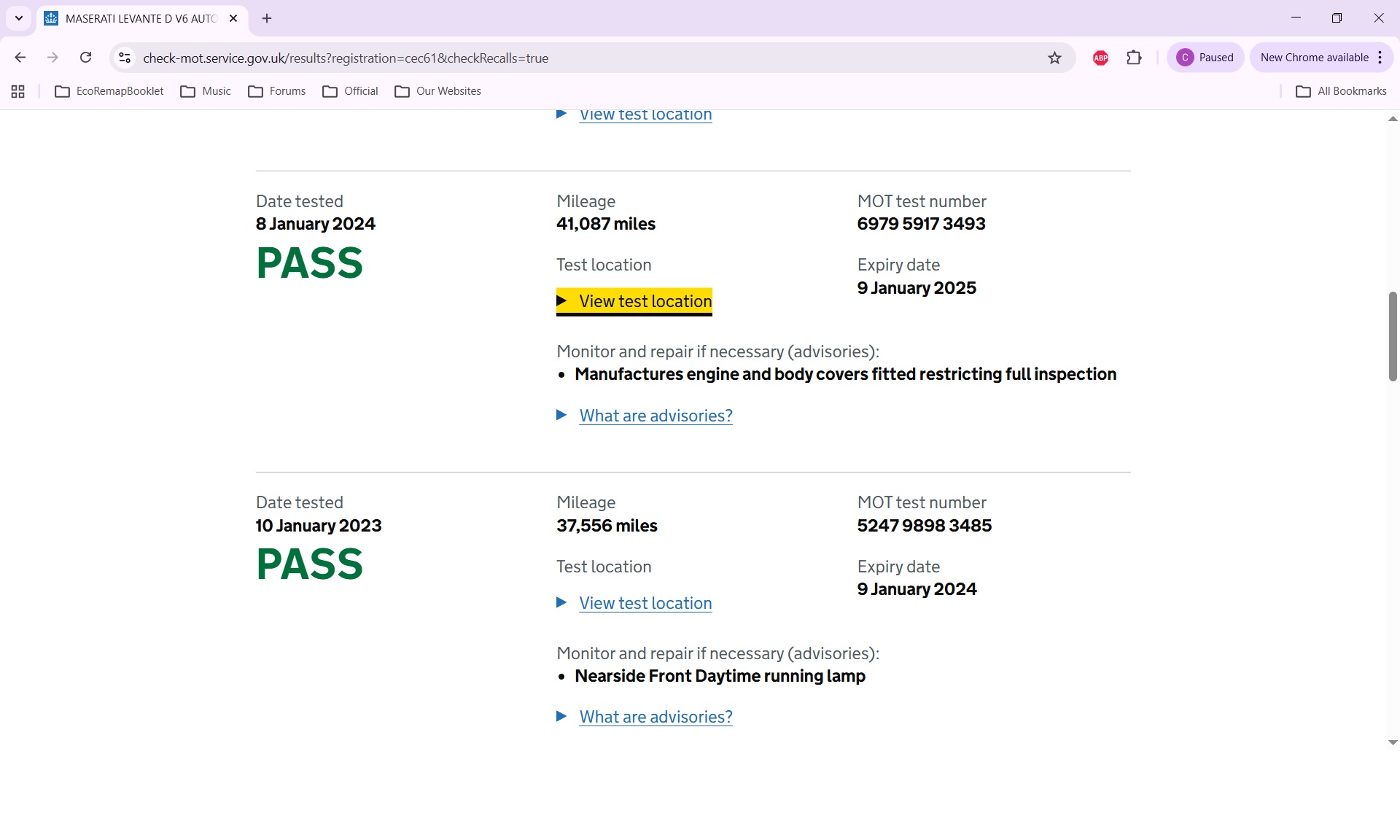Image resolution: width=1400 pixels, height=840 pixels.
Task: Expand View test location for 10 January 2023
Action: coord(645,603)
